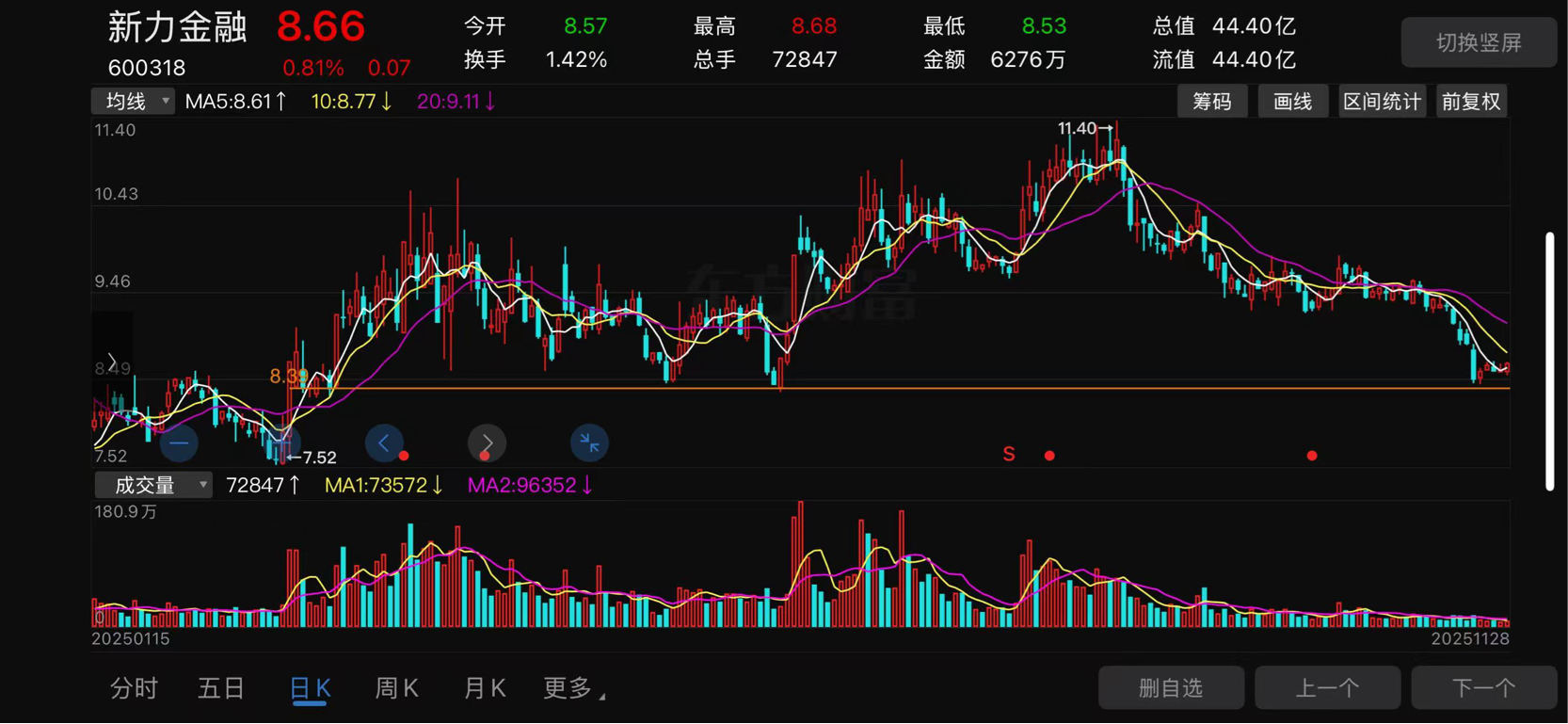Click the 10:8.77 moving average value
The height and width of the screenshot is (724, 1568).
[x=351, y=102]
